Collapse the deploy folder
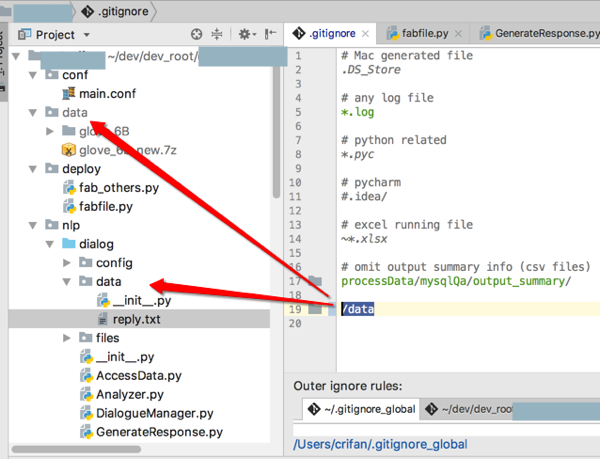 point(33,169)
